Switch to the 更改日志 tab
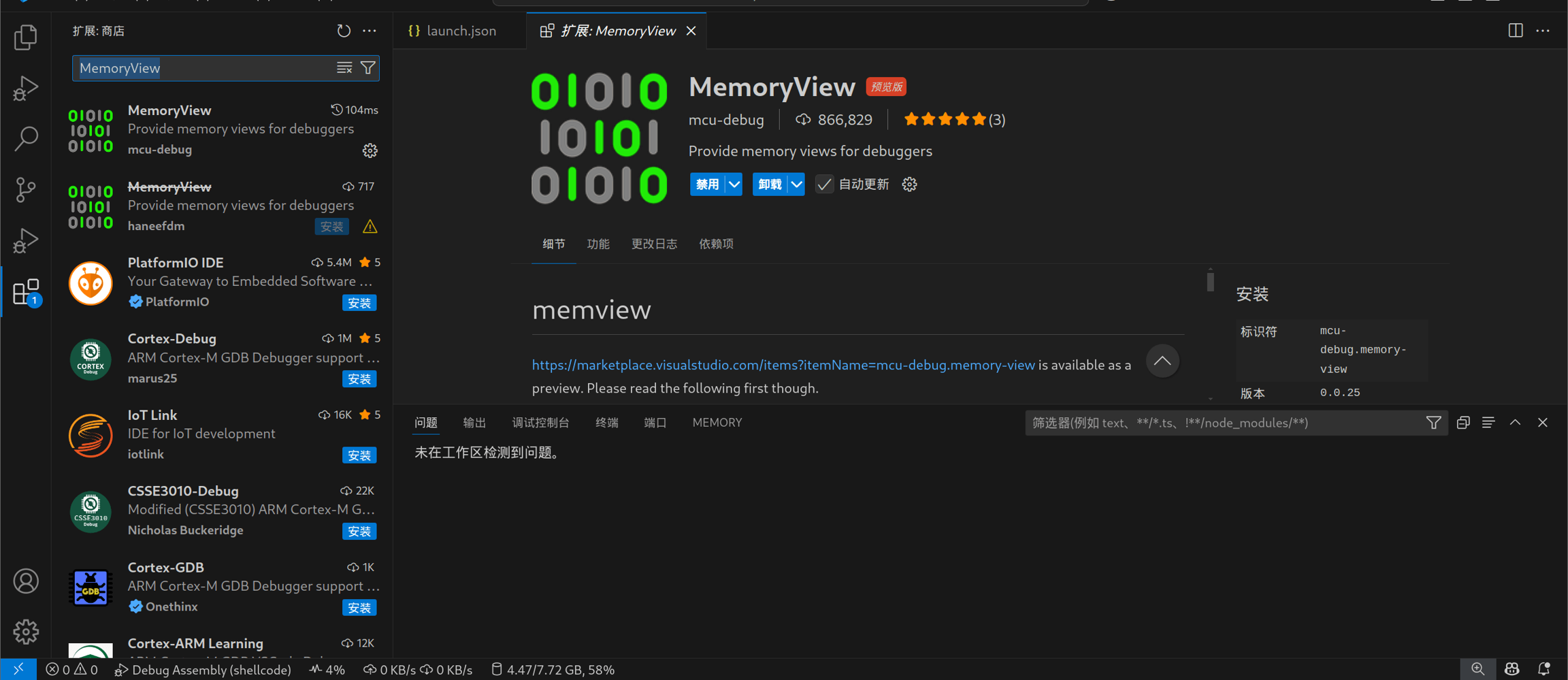 pyautogui.click(x=653, y=244)
